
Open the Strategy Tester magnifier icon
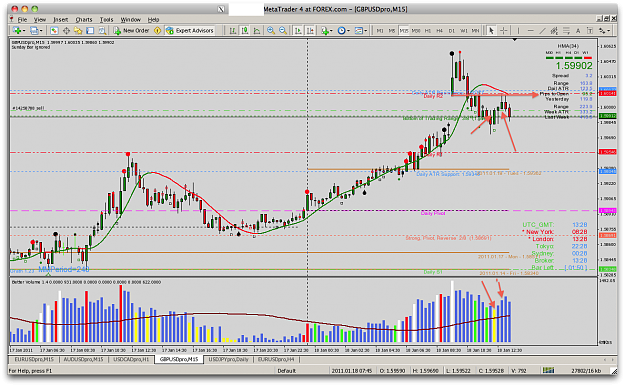102,31
